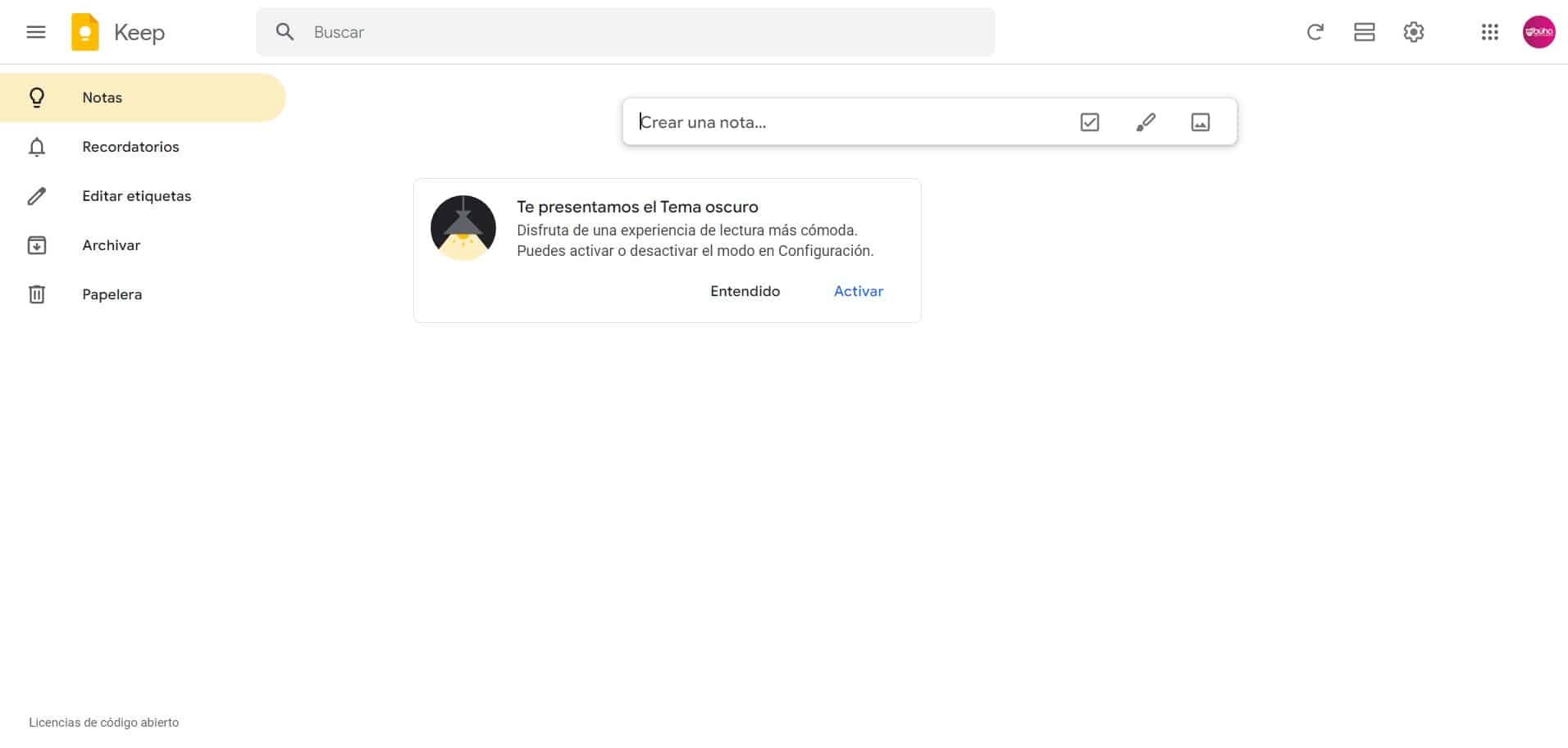Open the Google apps grid

pyautogui.click(x=1490, y=32)
